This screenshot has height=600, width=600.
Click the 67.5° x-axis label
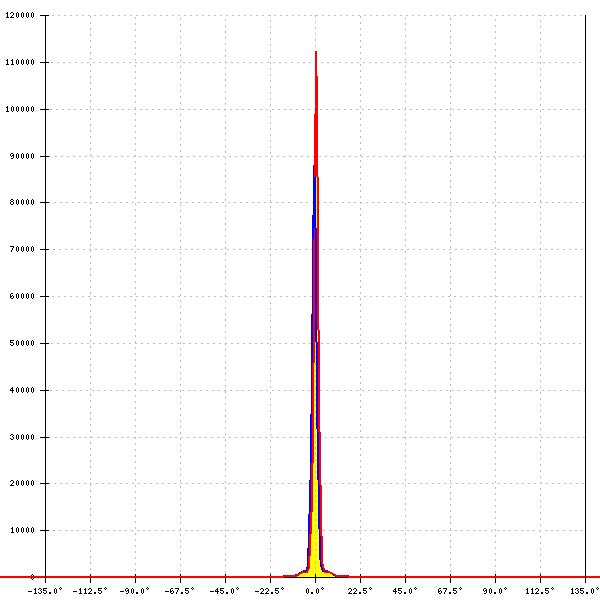point(450,591)
